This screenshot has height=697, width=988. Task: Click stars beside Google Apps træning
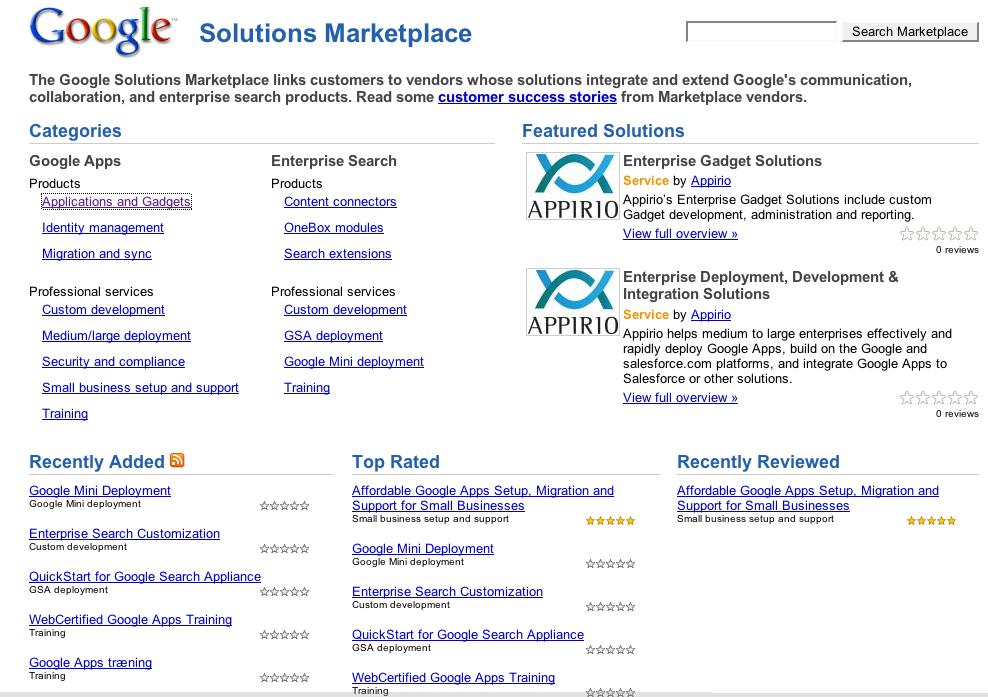(x=285, y=677)
